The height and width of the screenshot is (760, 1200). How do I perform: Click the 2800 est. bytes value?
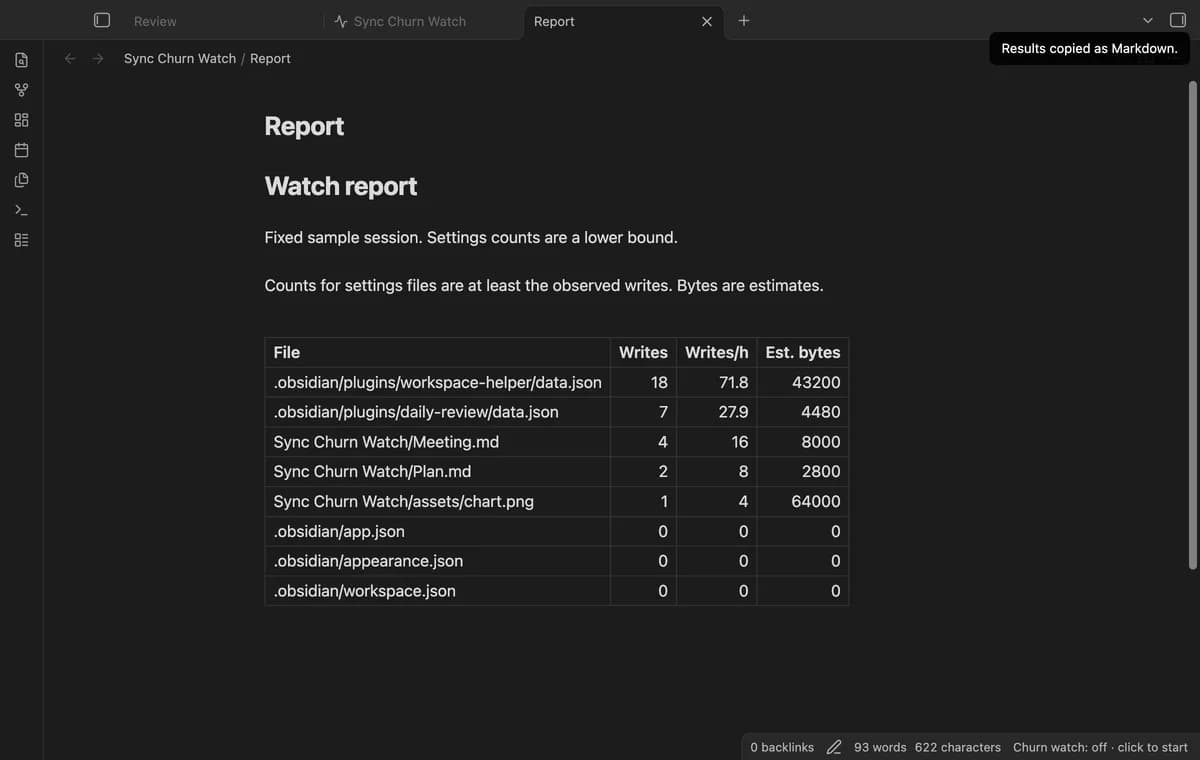click(821, 471)
